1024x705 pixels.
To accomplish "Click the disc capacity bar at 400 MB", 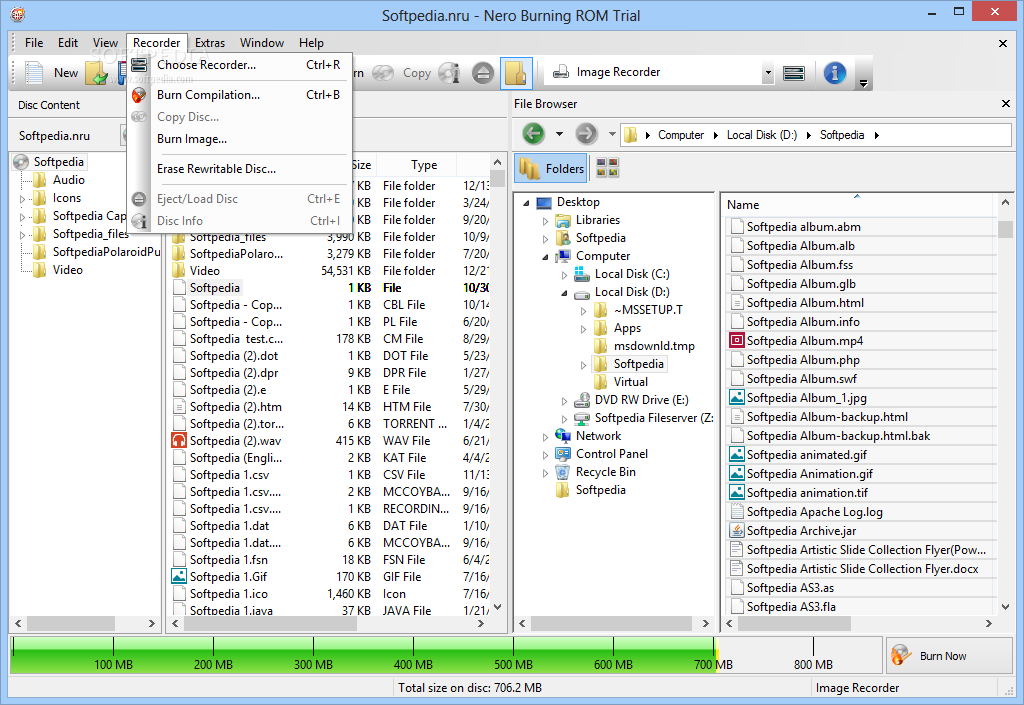I will point(413,655).
